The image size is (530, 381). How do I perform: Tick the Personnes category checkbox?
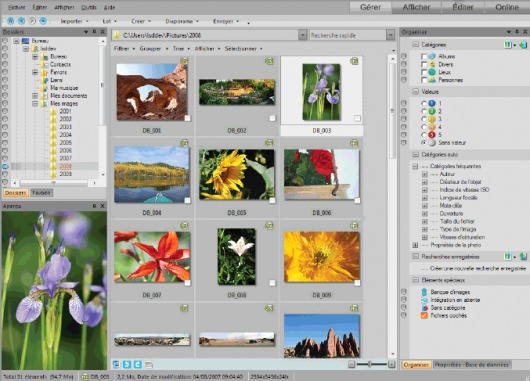click(x=424, y=80)
